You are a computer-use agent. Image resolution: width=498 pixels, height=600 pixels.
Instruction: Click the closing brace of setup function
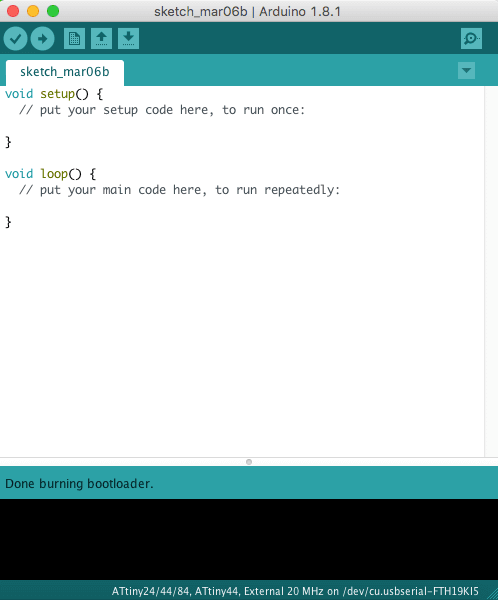8,142
